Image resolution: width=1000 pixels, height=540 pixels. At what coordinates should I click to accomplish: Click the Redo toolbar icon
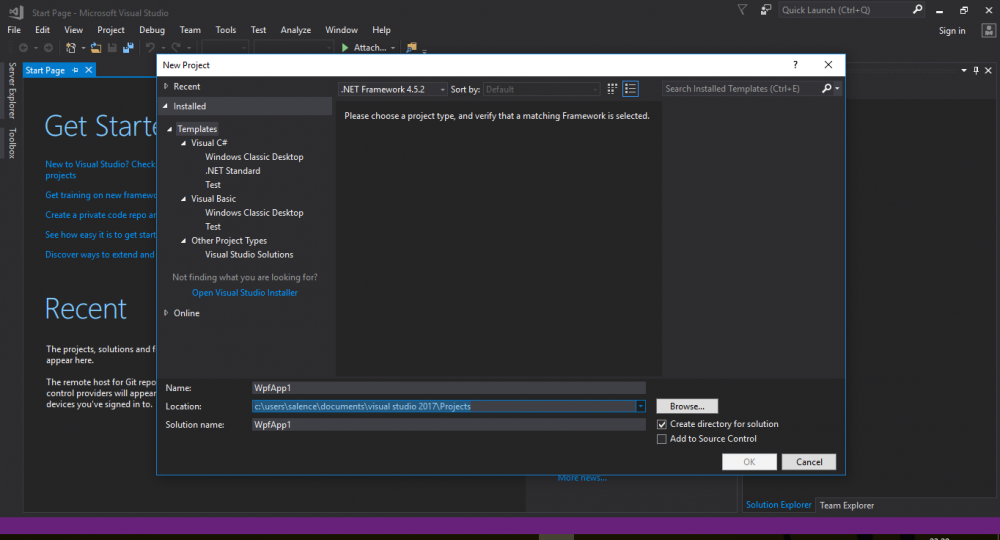[x=176, y=47]
